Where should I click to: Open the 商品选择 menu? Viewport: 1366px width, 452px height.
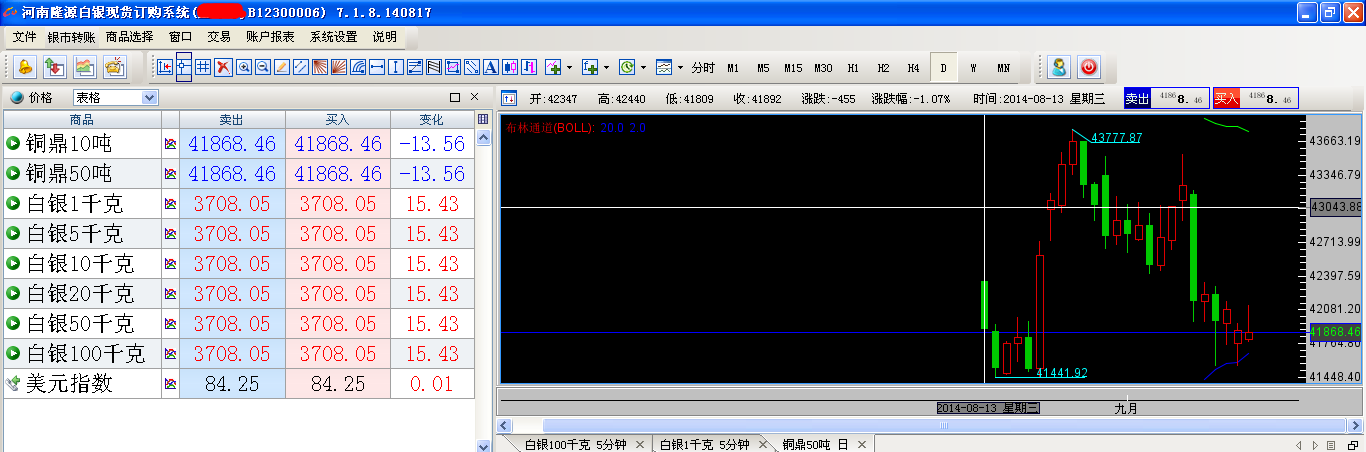tap(130, 37)
